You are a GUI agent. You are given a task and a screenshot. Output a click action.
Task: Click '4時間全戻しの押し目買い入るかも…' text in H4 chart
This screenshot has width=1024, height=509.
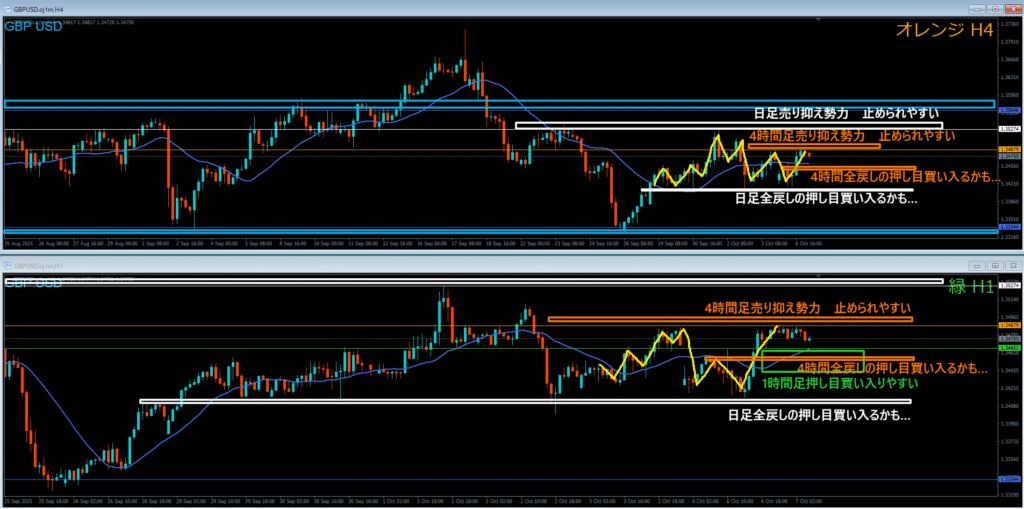[905, 177]
